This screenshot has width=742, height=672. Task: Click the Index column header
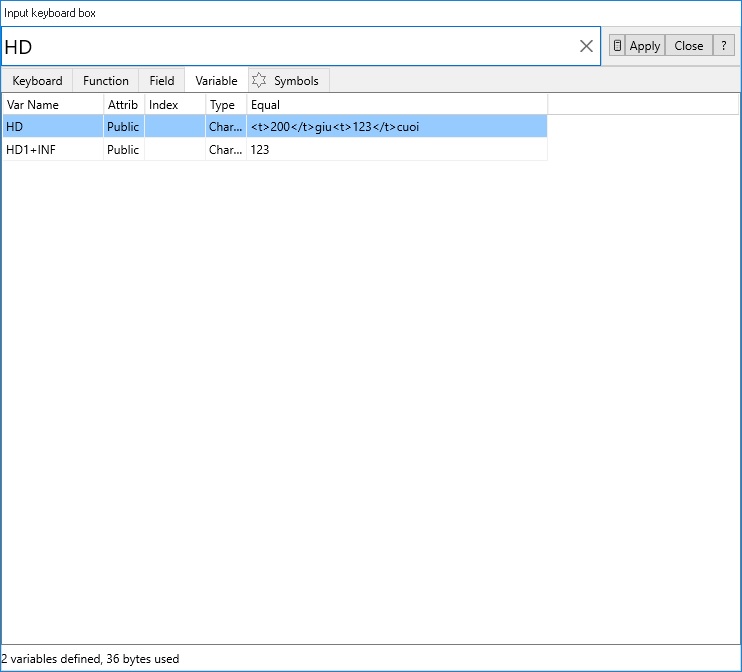tap(174, 105)
